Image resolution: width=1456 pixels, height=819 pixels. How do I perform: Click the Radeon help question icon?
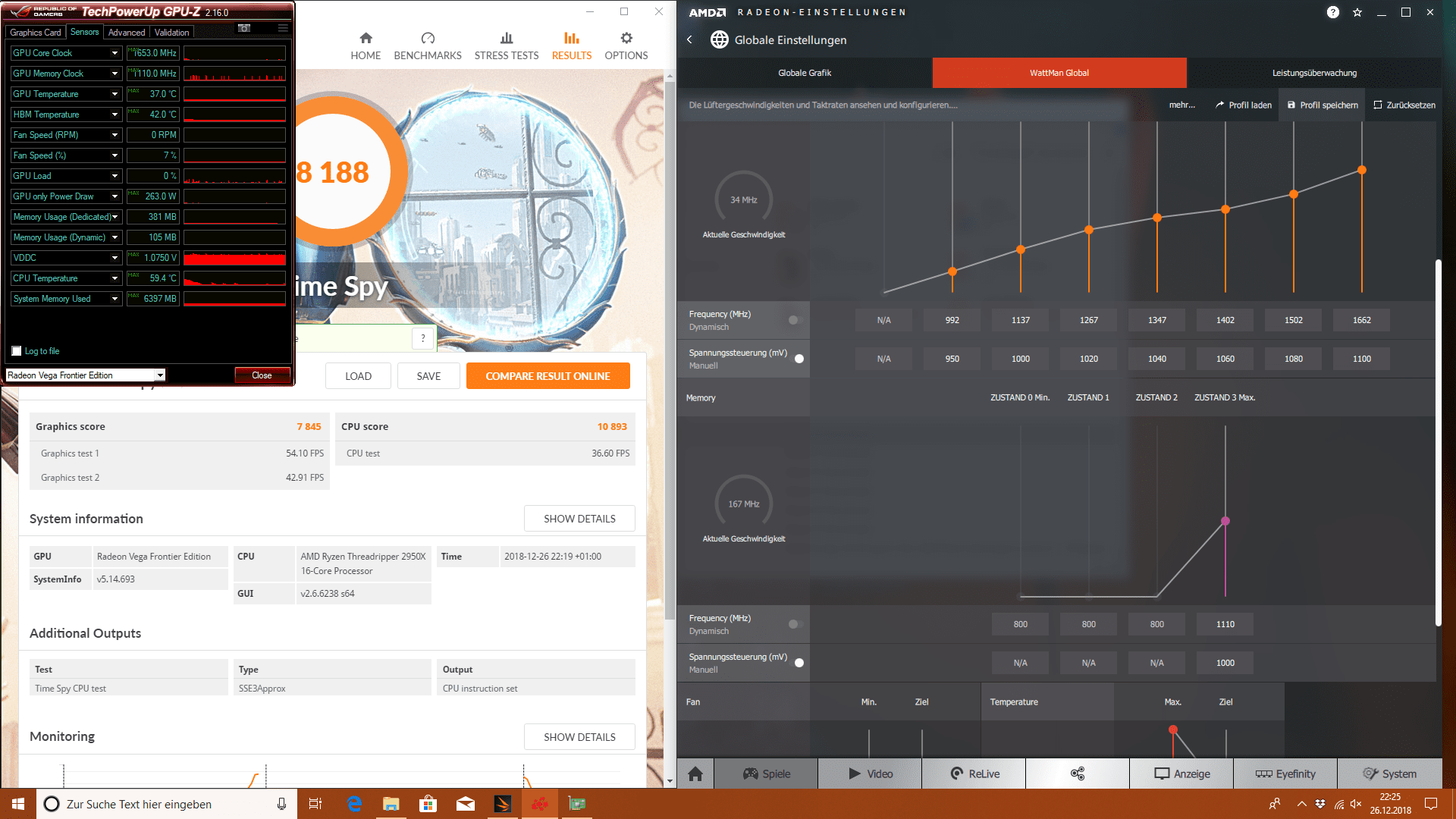click(1332, 12)
